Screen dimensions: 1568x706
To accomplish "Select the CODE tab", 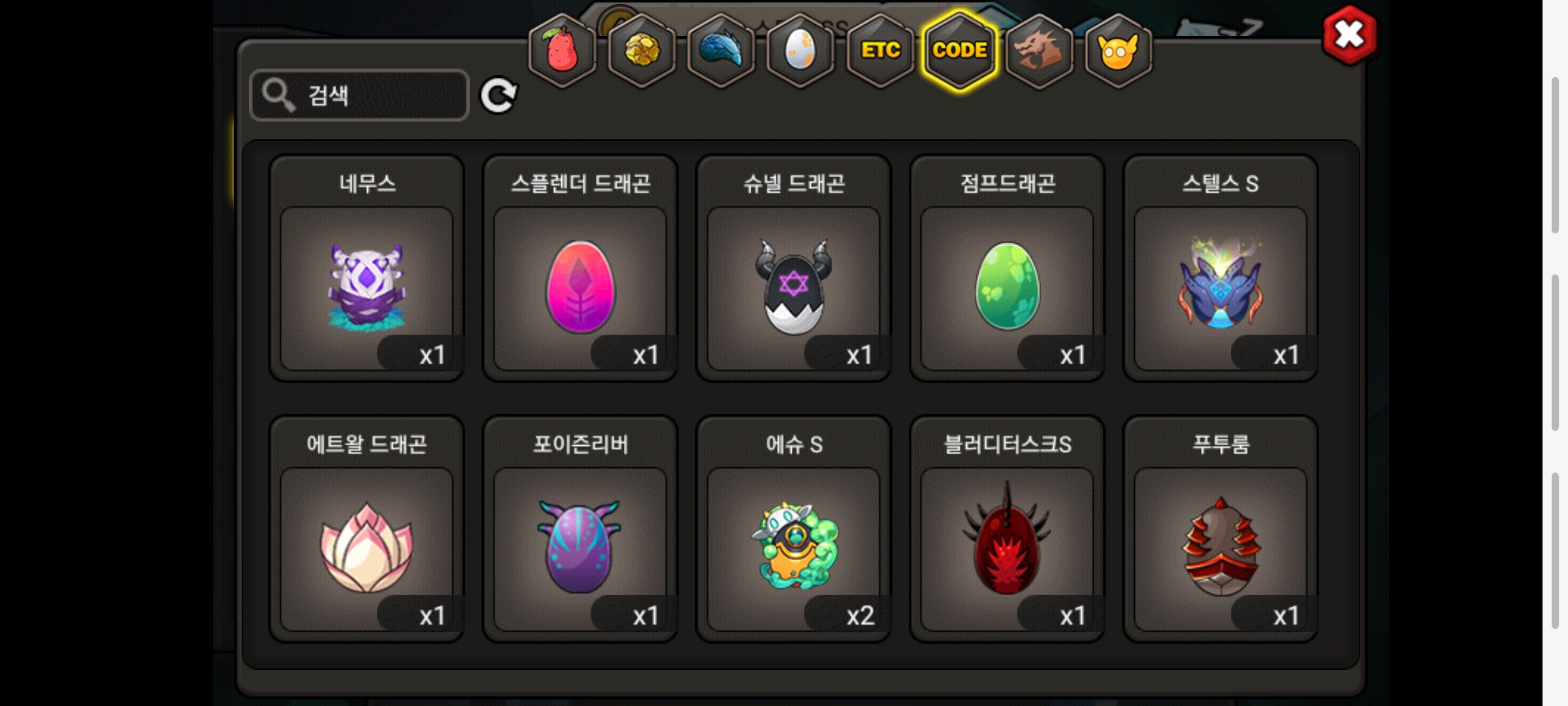I will coord(960,50).
